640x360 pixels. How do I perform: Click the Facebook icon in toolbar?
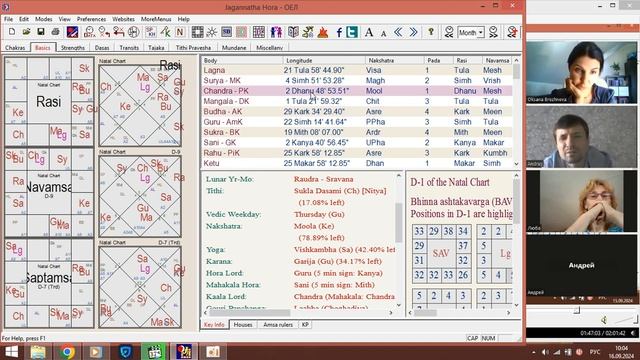coord(339,32)
